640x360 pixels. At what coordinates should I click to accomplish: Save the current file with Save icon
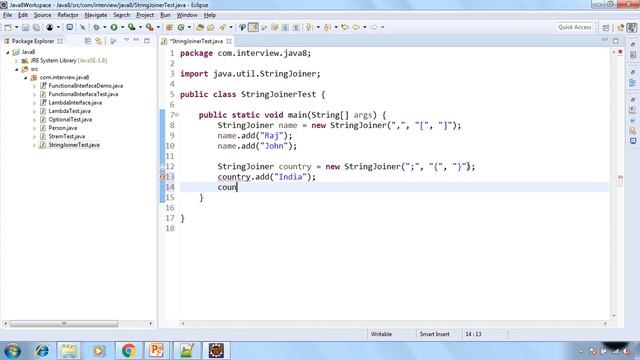tap(25, 27)
